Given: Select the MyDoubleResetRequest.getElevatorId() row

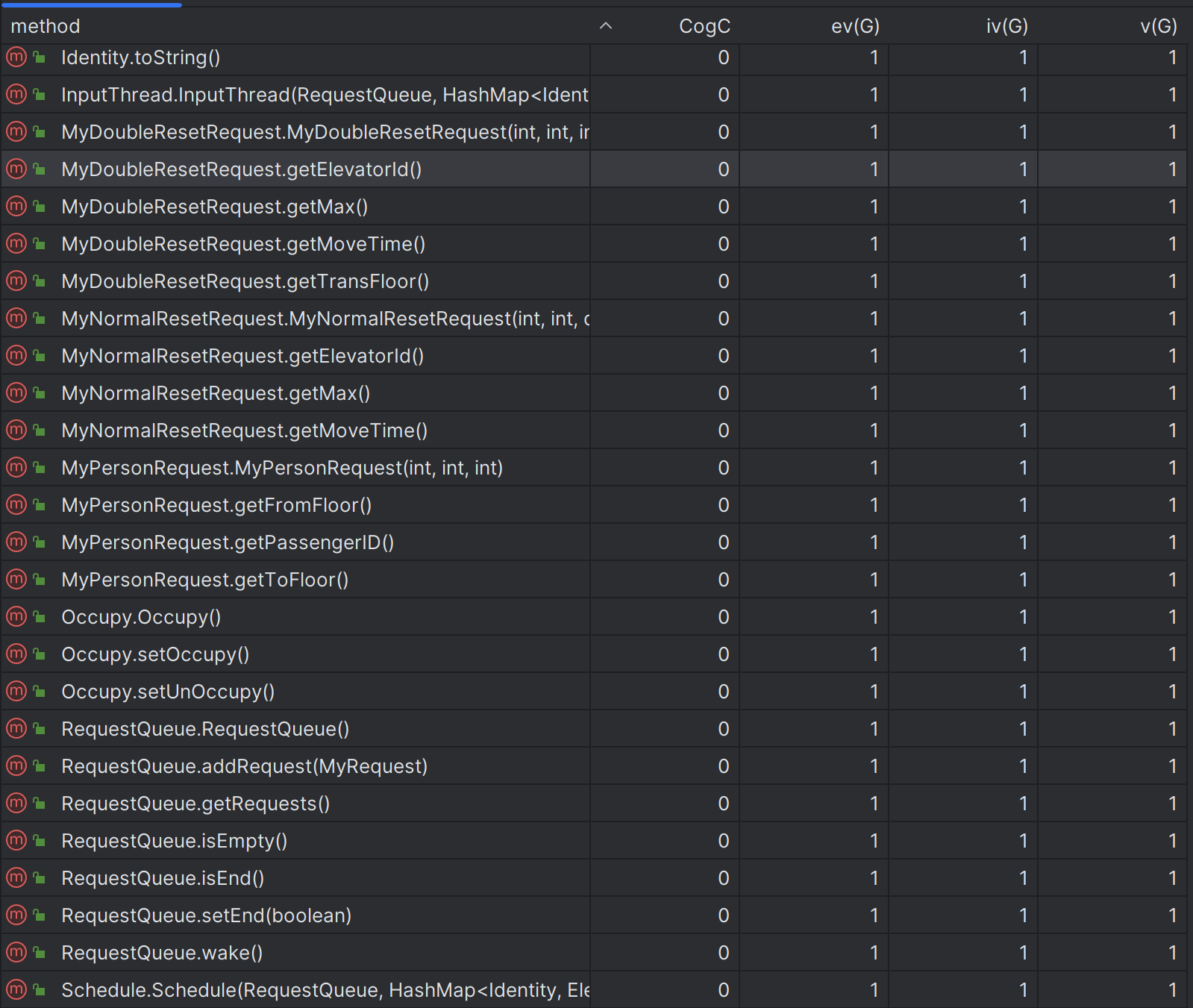Looking at the screenshot, I should (241, 169).
